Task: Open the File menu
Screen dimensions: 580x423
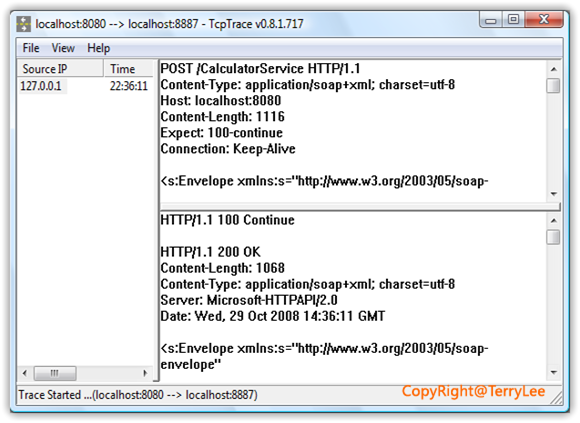Action: coord(31,48)
